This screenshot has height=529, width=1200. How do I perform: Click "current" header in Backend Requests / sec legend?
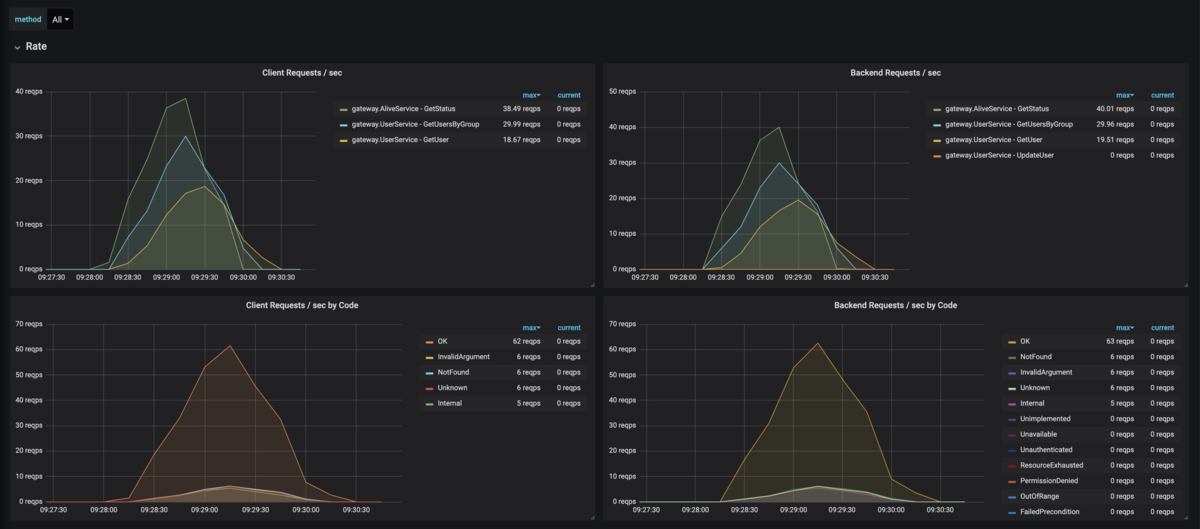[x=1162, y=95]
